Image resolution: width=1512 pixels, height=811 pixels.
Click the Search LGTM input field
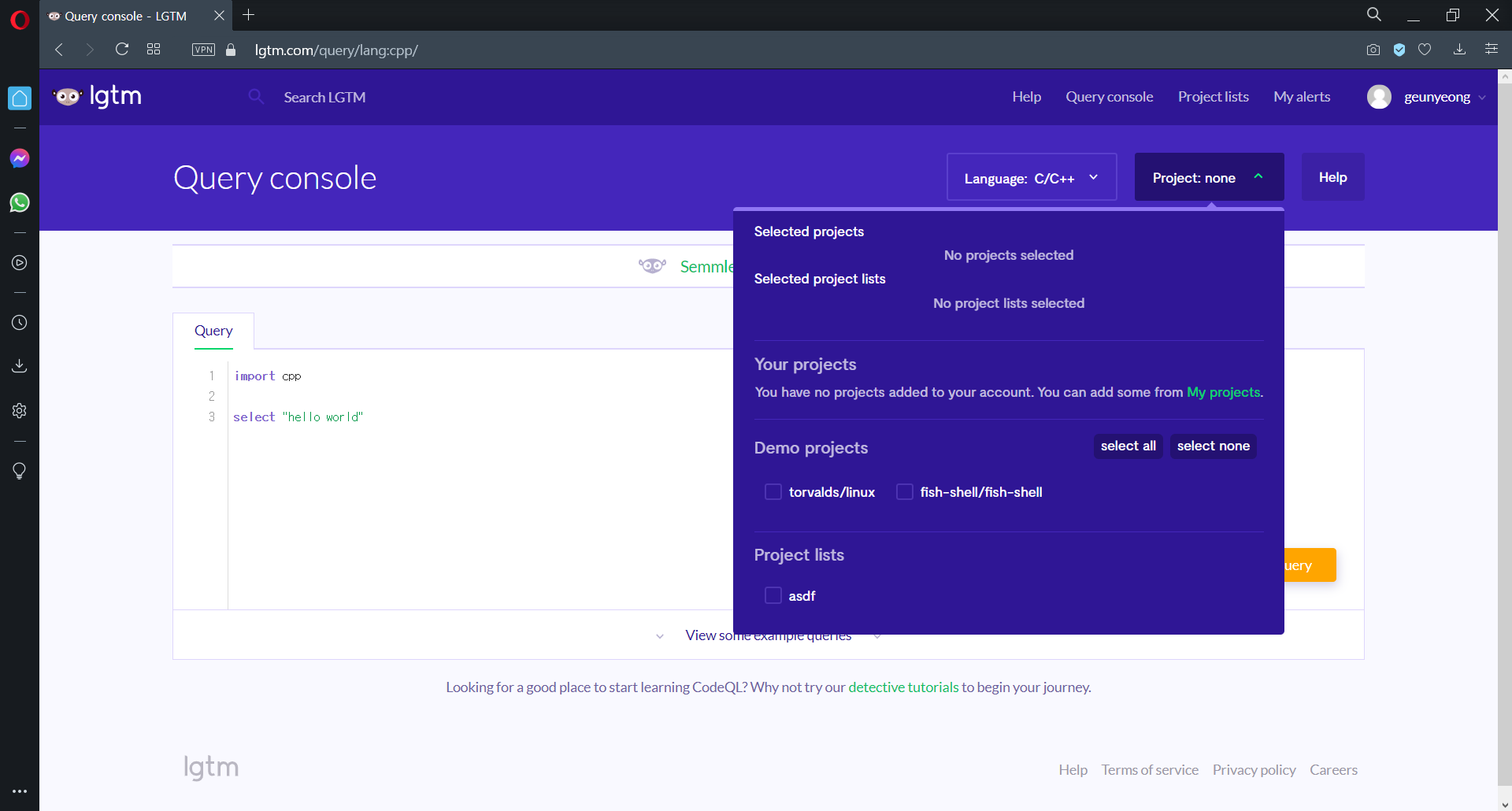324,97
